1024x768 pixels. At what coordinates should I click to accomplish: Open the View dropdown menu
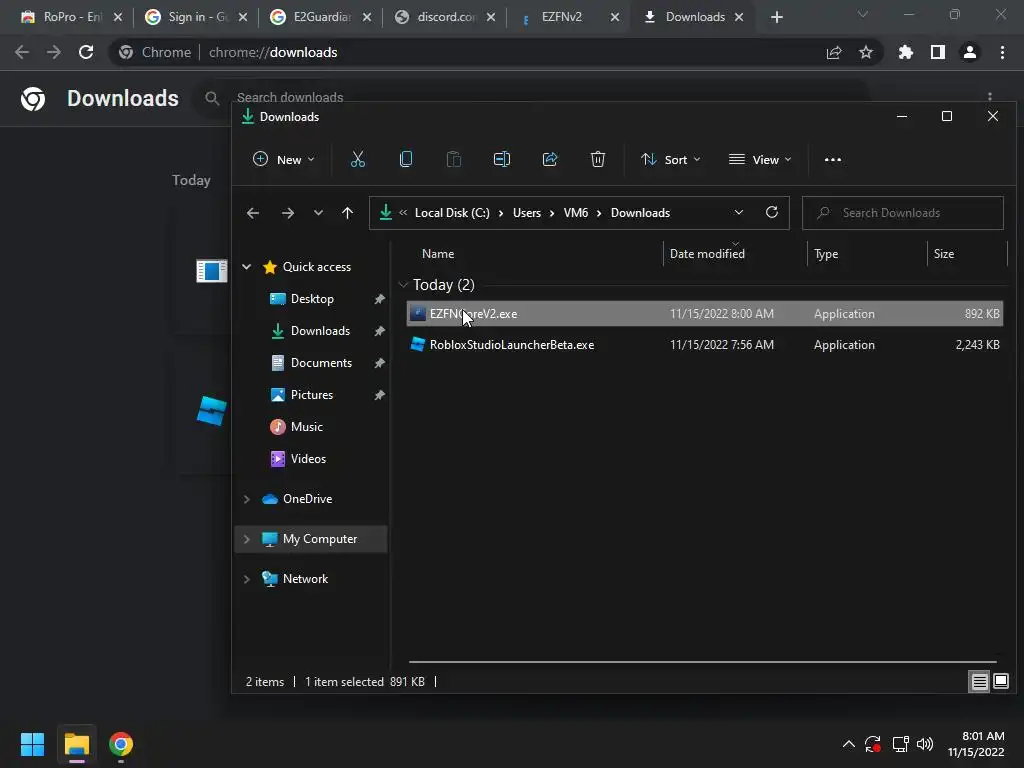[760, 159]
